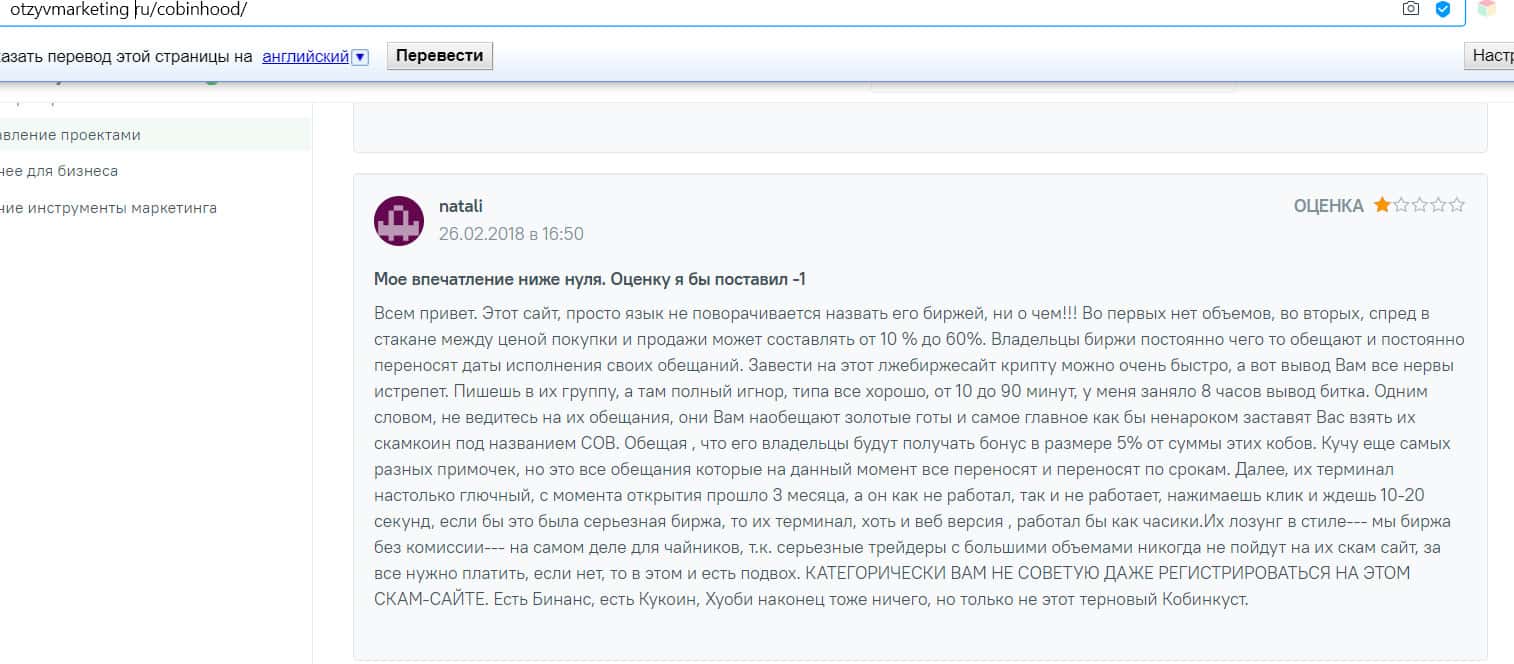
Task: Click the third empty rating star
Action: tap(1420, 205)
